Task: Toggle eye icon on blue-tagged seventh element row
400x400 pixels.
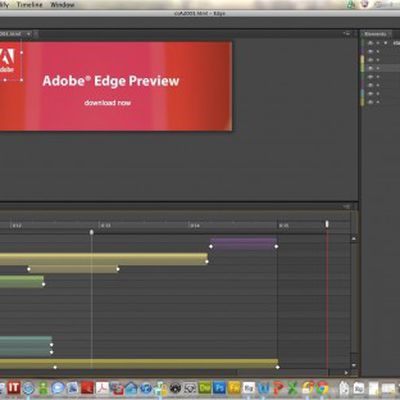Action: click(370, 94)
